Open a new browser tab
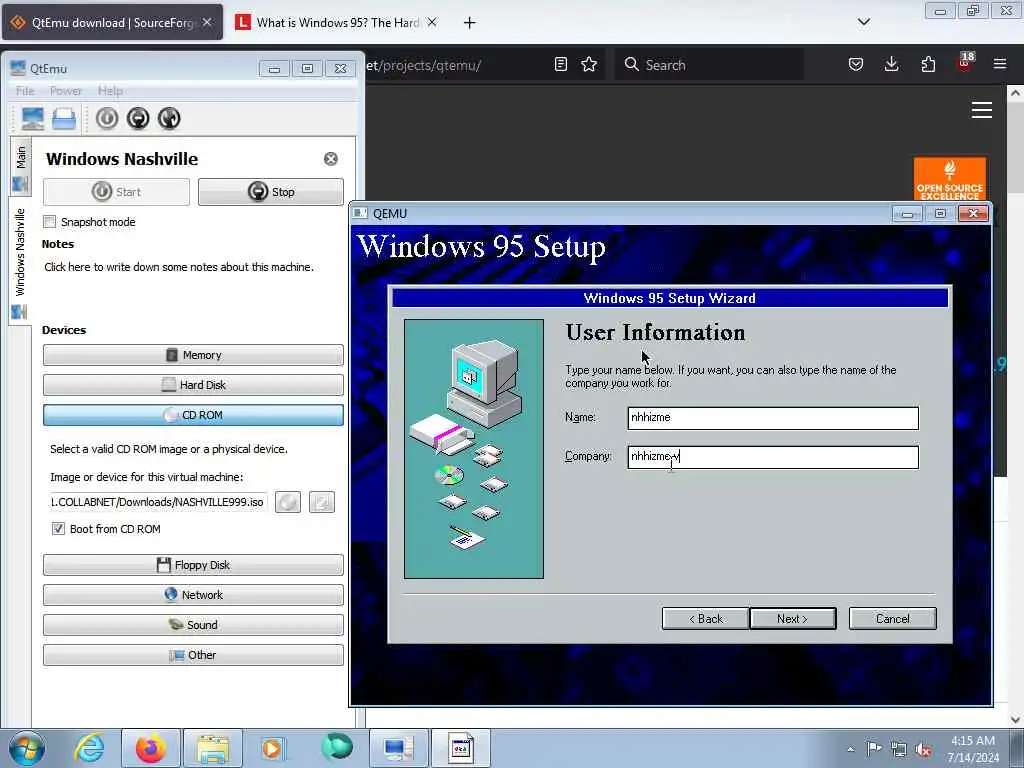1024x768 pixels. coord(469,23)
